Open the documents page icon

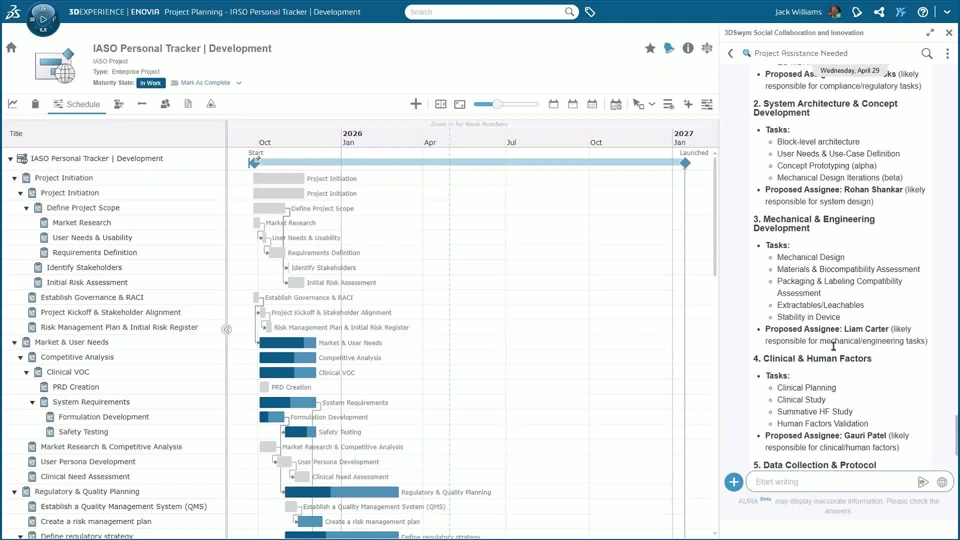point(188,104)
